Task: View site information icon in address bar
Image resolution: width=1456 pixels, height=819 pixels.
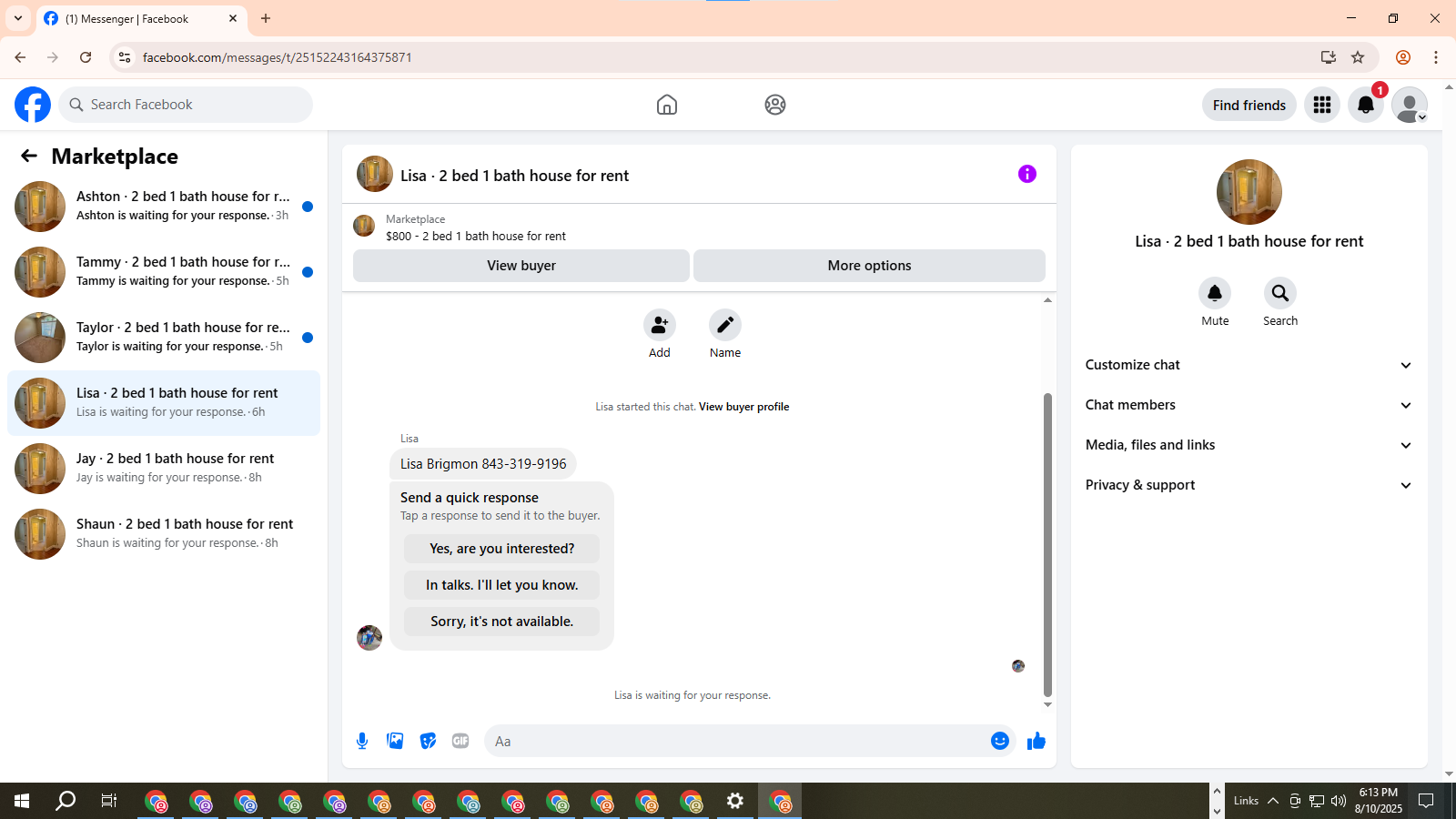Action: 125,57
